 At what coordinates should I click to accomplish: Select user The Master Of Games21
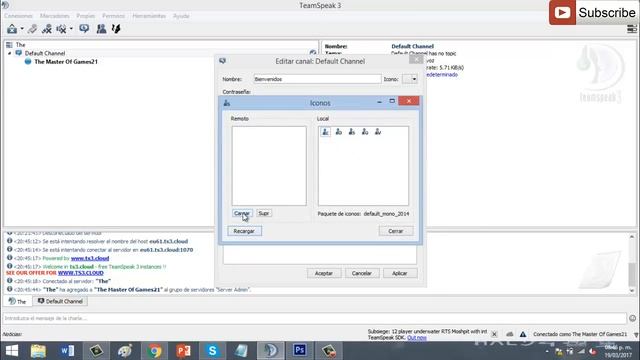coord(66,62)
